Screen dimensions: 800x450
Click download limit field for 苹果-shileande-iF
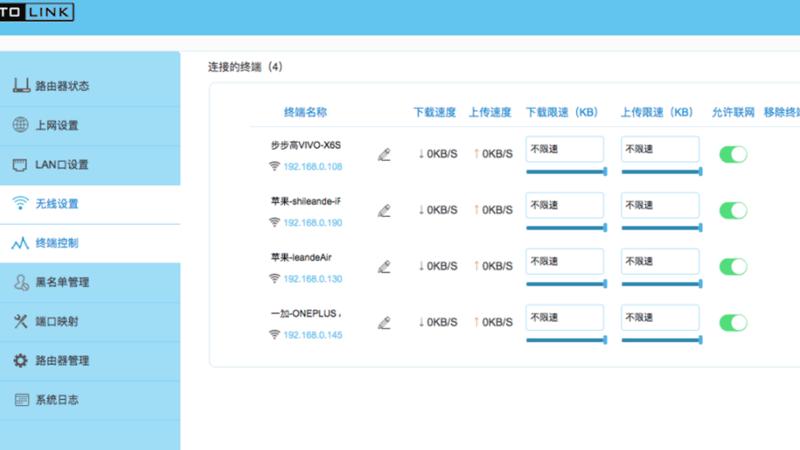click(565, 205)
